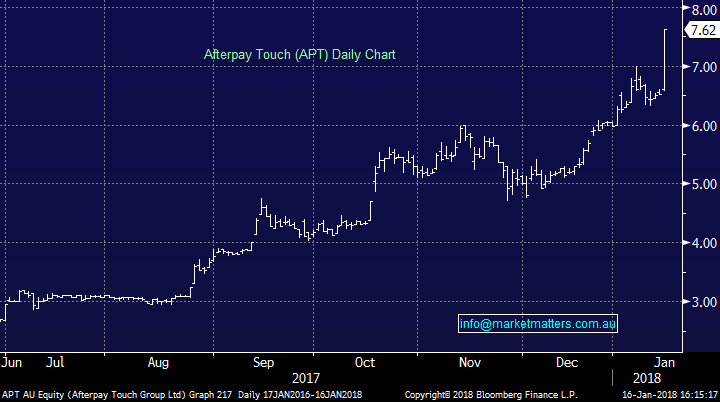The image size is (720, 402).
Task: Click the 4.00 price axis label
Action: coord(704,243)
